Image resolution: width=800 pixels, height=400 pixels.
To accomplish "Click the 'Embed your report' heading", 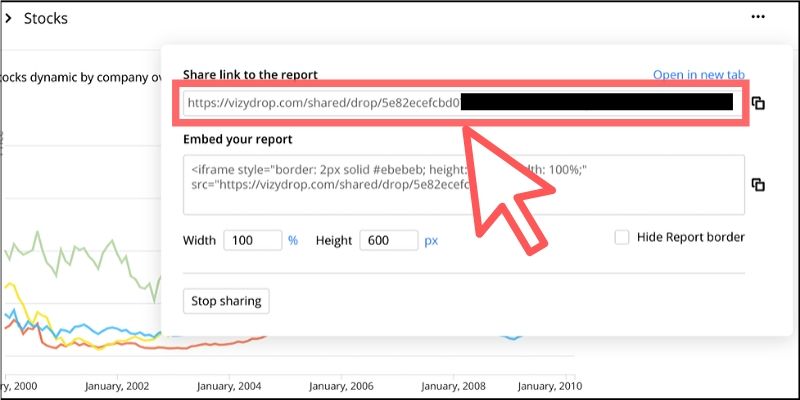I will [238, 139].
